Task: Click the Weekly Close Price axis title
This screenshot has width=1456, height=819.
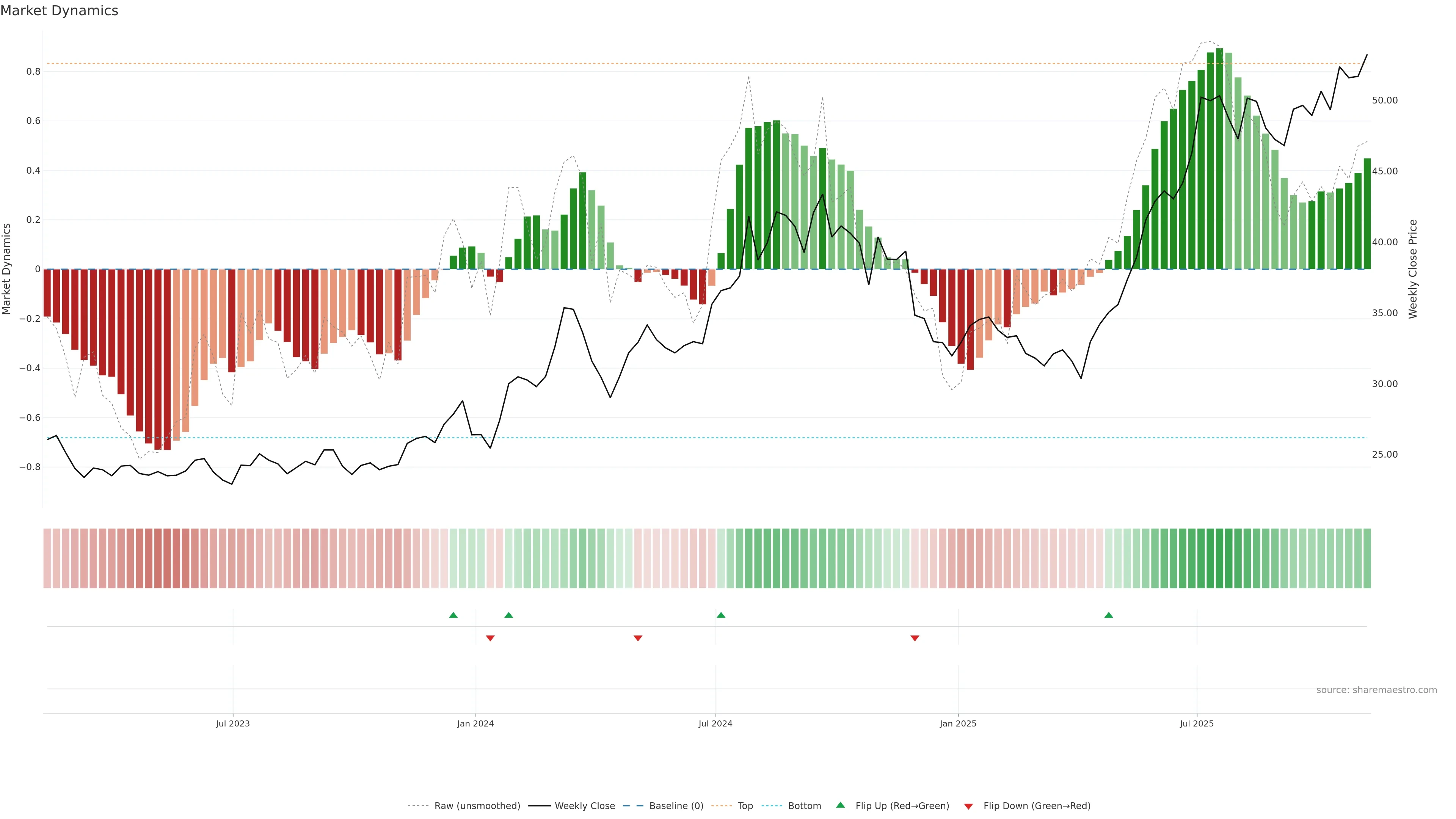Action: [1412, 269]
